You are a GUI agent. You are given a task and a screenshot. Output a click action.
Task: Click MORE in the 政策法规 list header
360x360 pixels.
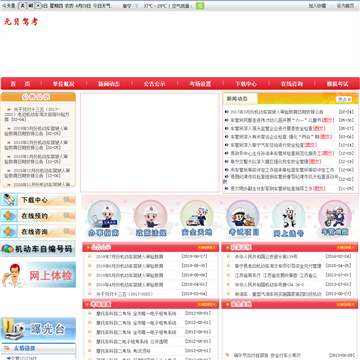pos(346,247)
